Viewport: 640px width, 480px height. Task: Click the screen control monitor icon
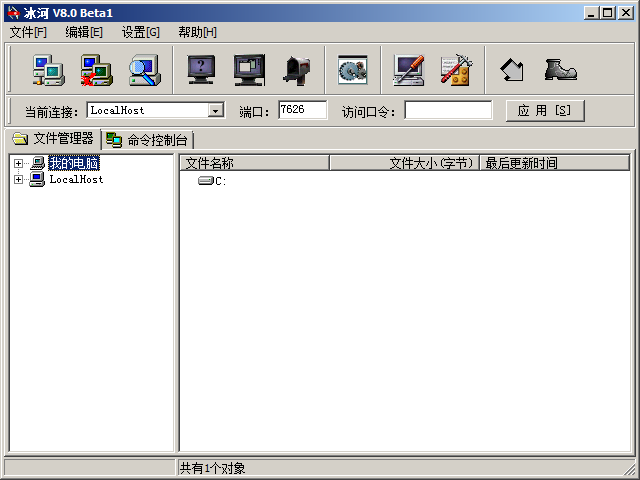(249, 70)
